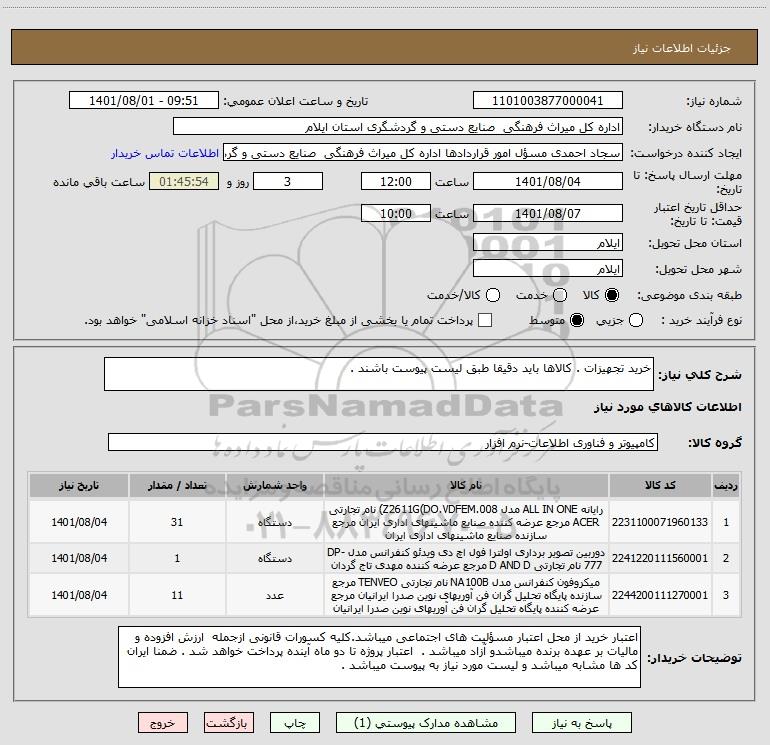Select the خدمت radio button
Viewport: 770px width, 745px height.
point(560,295)
